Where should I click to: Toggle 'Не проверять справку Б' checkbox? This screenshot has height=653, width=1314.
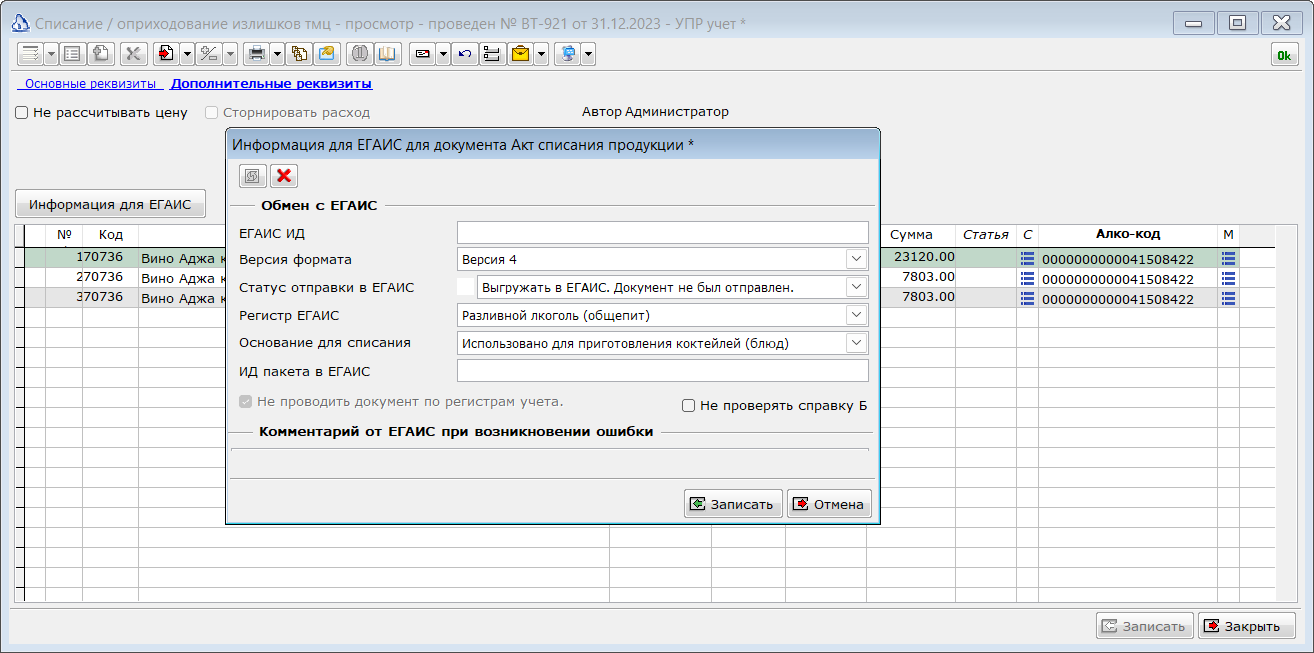coord(688,406)
